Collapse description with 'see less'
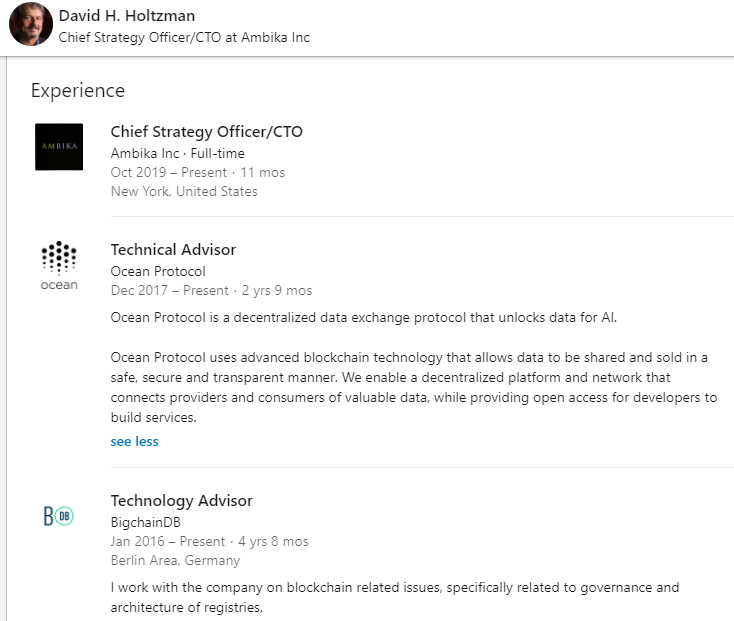Screen dimensions: 734x621 tap(134, 441)
